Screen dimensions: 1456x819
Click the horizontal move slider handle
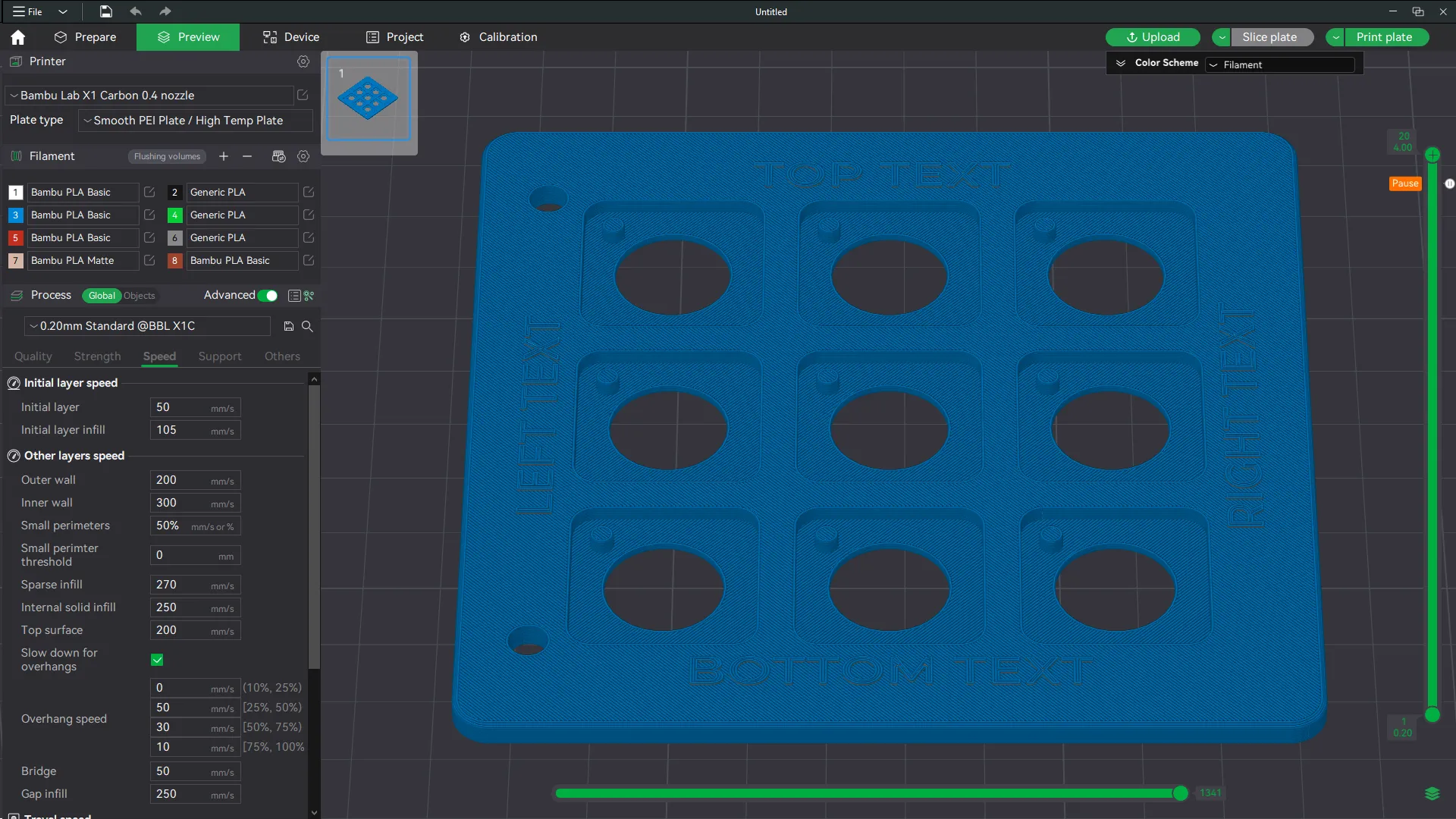point(1181,793)
